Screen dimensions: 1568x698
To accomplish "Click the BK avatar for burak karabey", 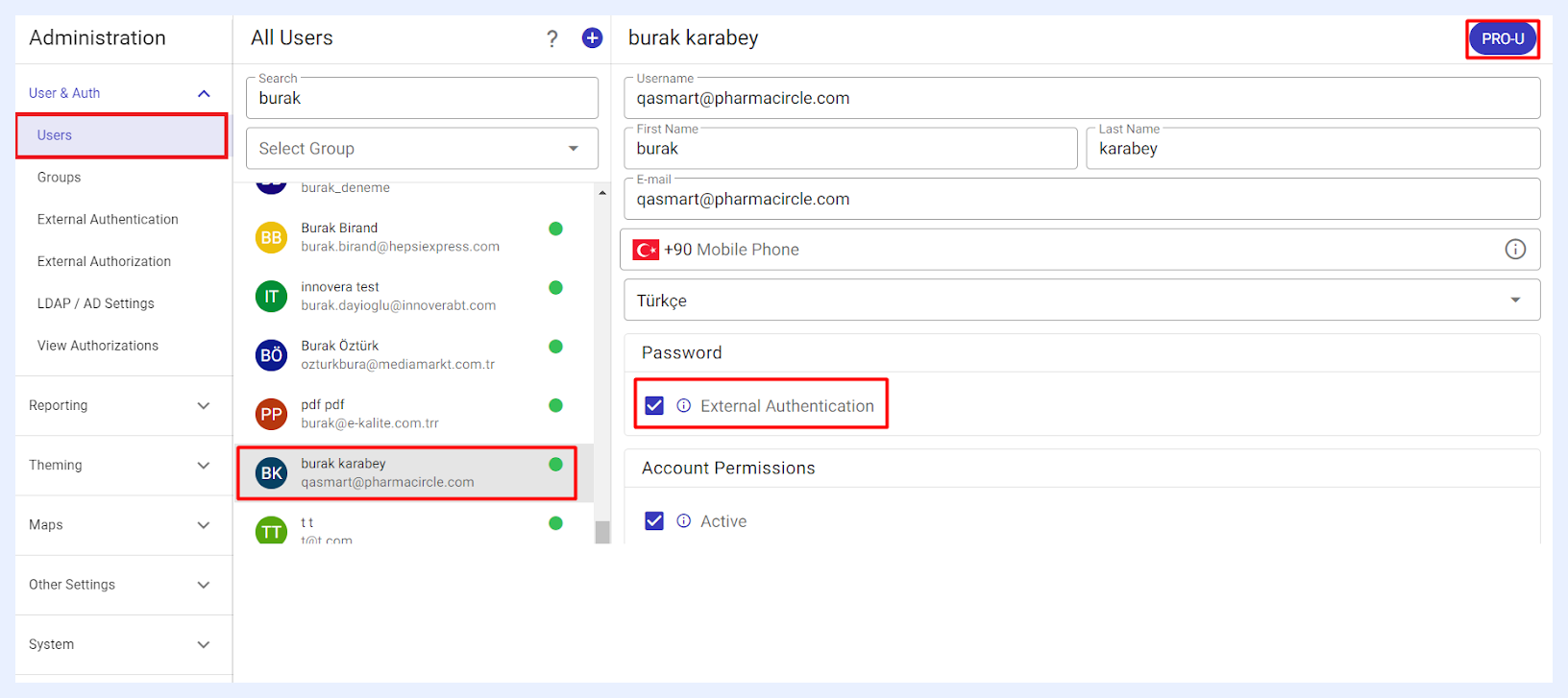I will point(271,472).
